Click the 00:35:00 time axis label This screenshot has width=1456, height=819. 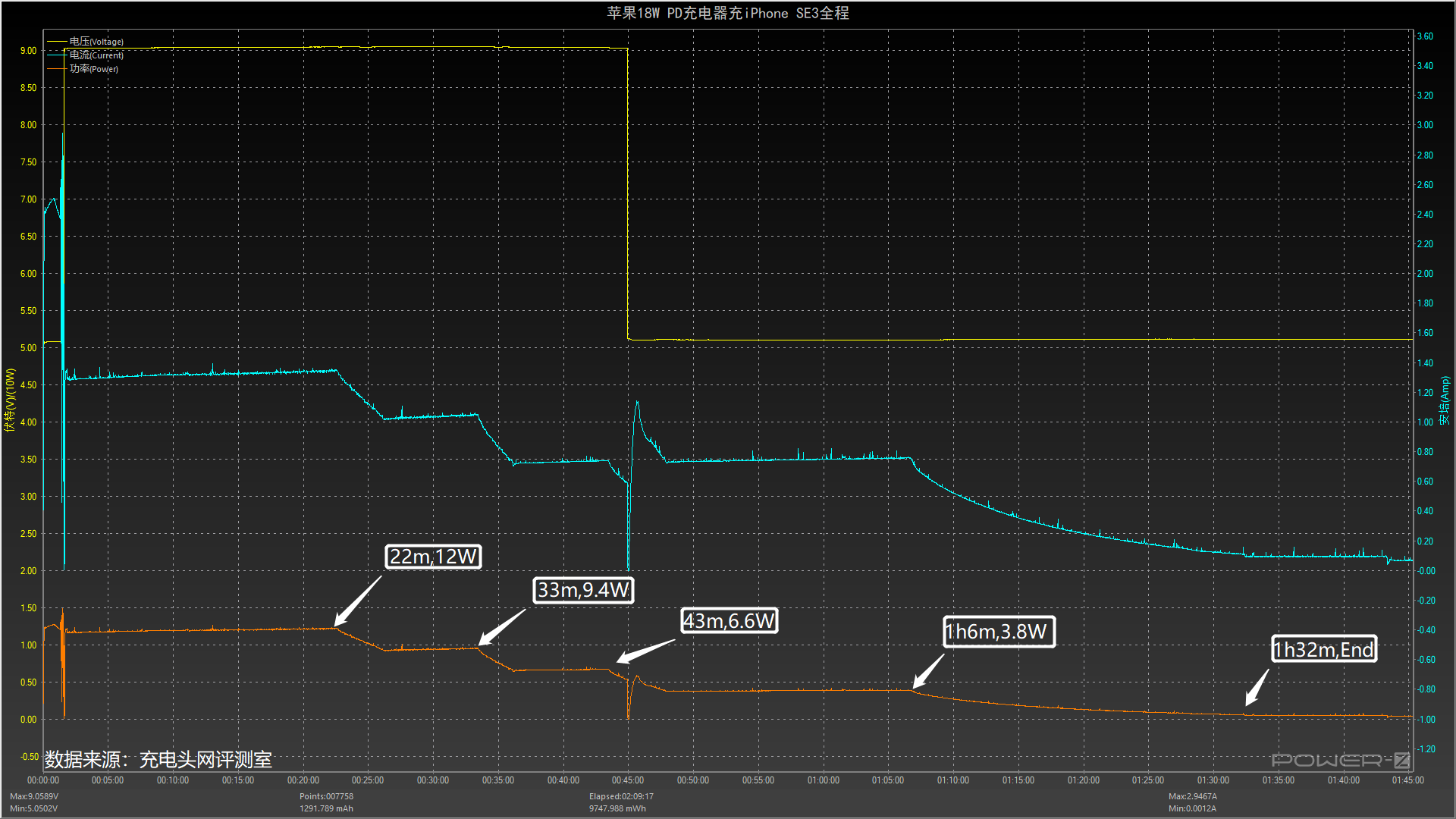498,780
